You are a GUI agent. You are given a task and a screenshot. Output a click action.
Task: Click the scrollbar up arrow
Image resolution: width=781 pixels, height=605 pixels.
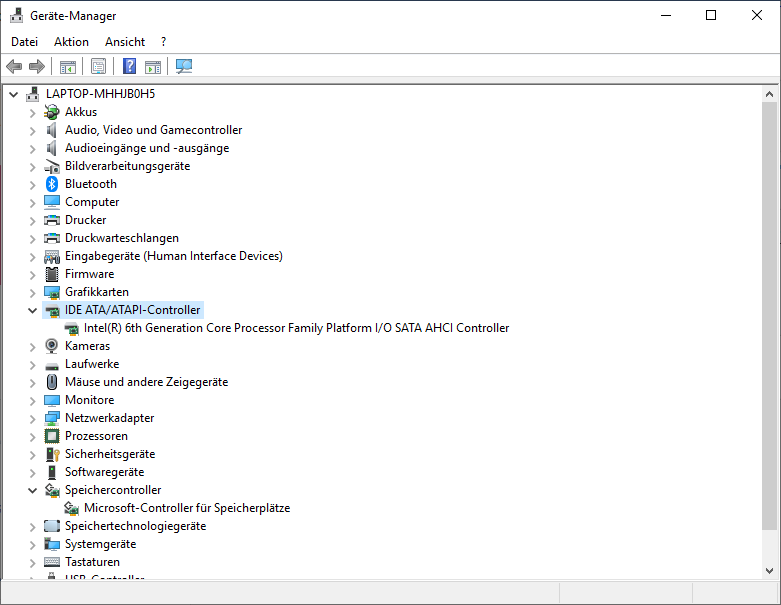pyautogui.click(x=769, y=94)
